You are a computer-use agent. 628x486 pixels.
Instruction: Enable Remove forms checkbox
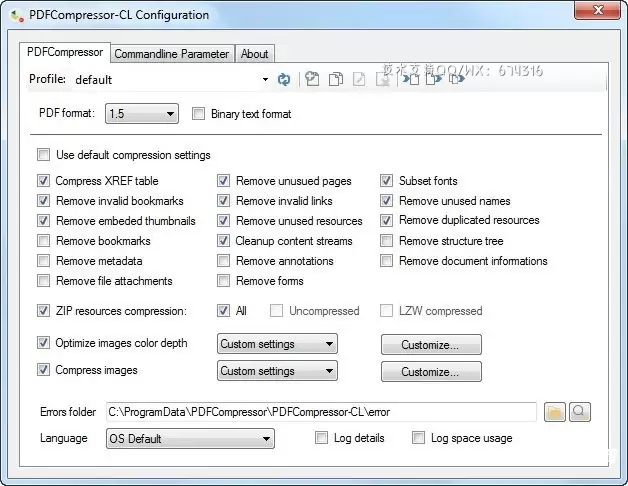point(223,281)
